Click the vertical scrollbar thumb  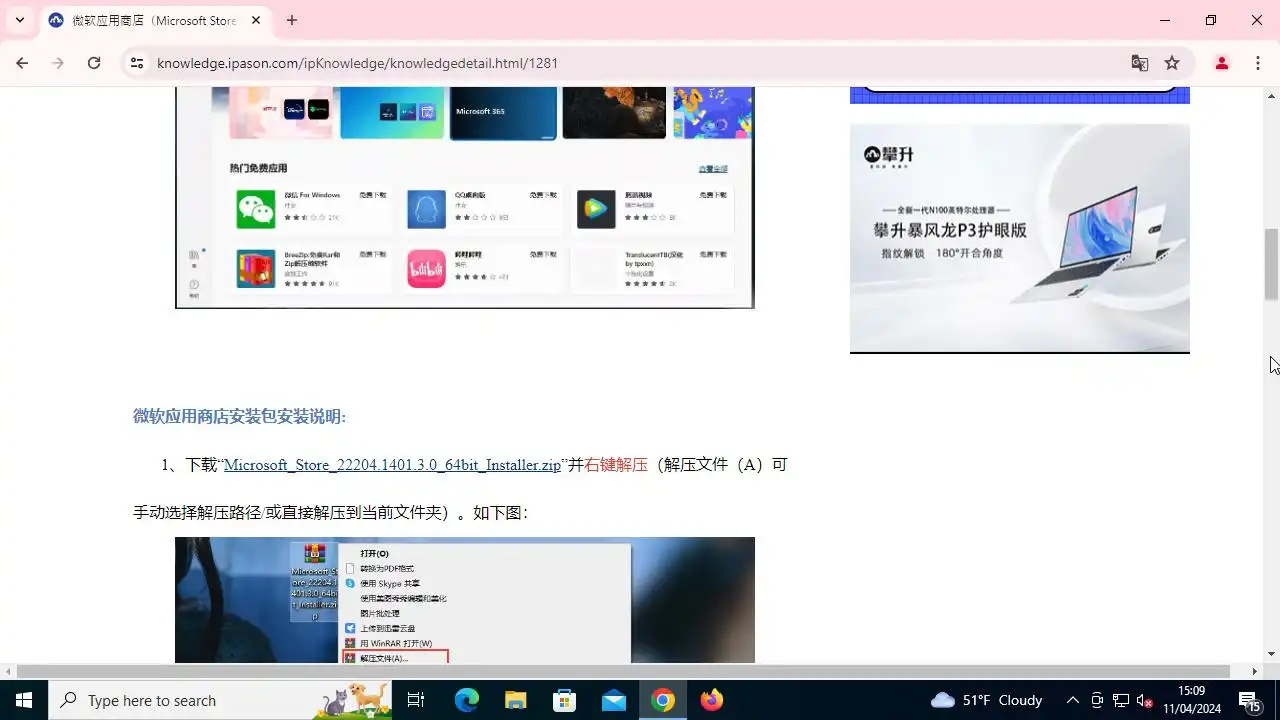pos(1271,264)
